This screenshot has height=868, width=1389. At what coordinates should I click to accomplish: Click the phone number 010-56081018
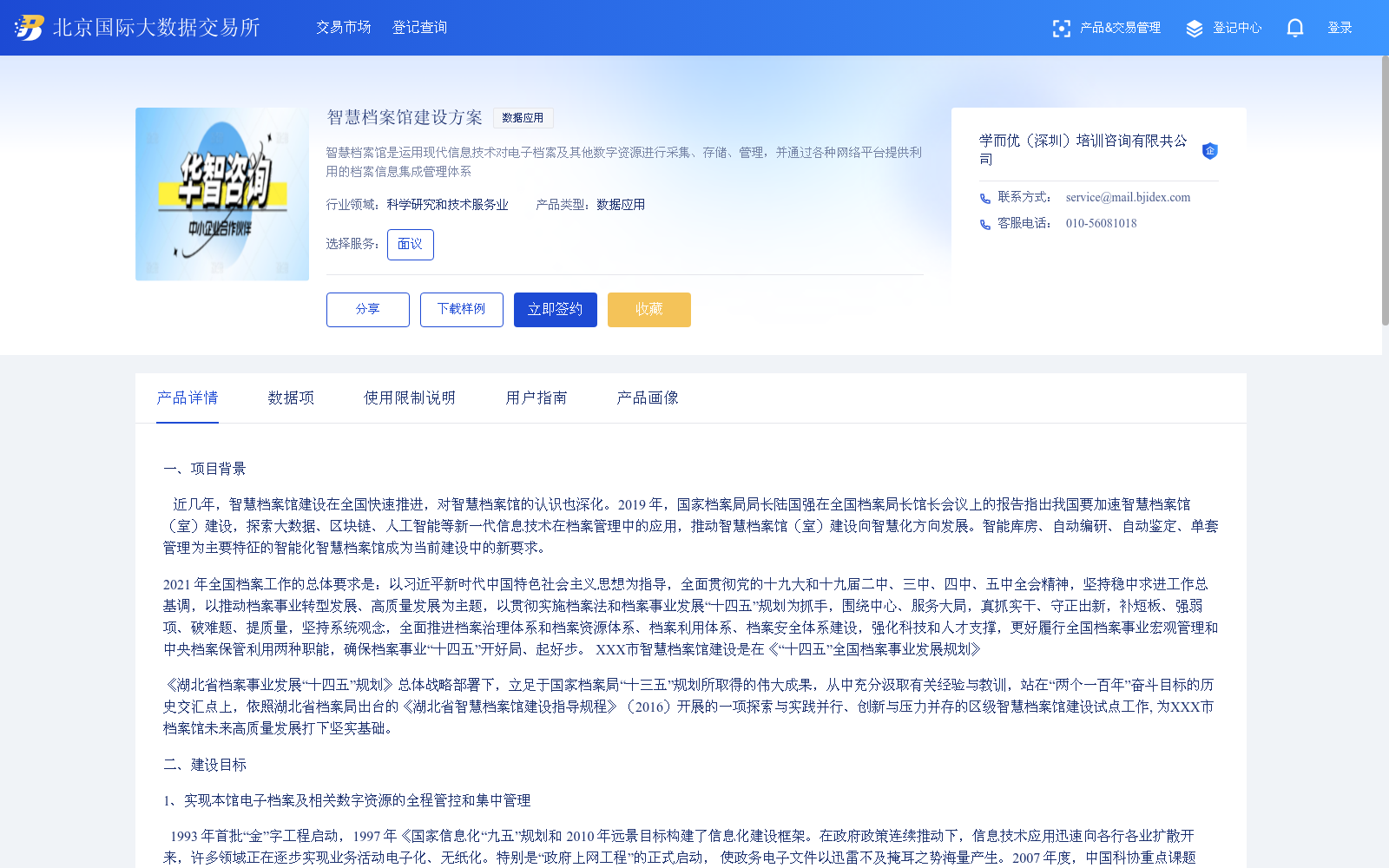point(1102,224)
